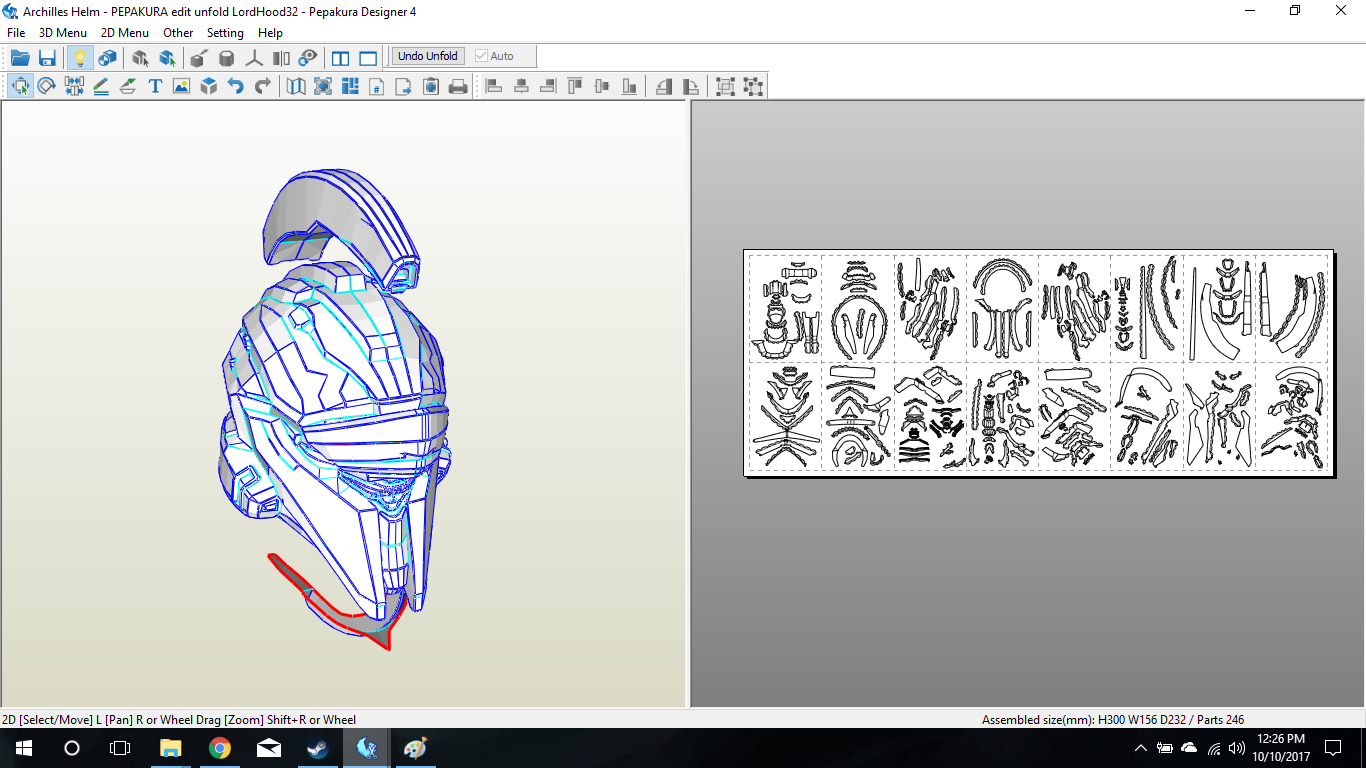Click the blue 3D cube icon
The width and height of the screenshot is (1366, 768).
pyautogui.click(x=208, y=86)
